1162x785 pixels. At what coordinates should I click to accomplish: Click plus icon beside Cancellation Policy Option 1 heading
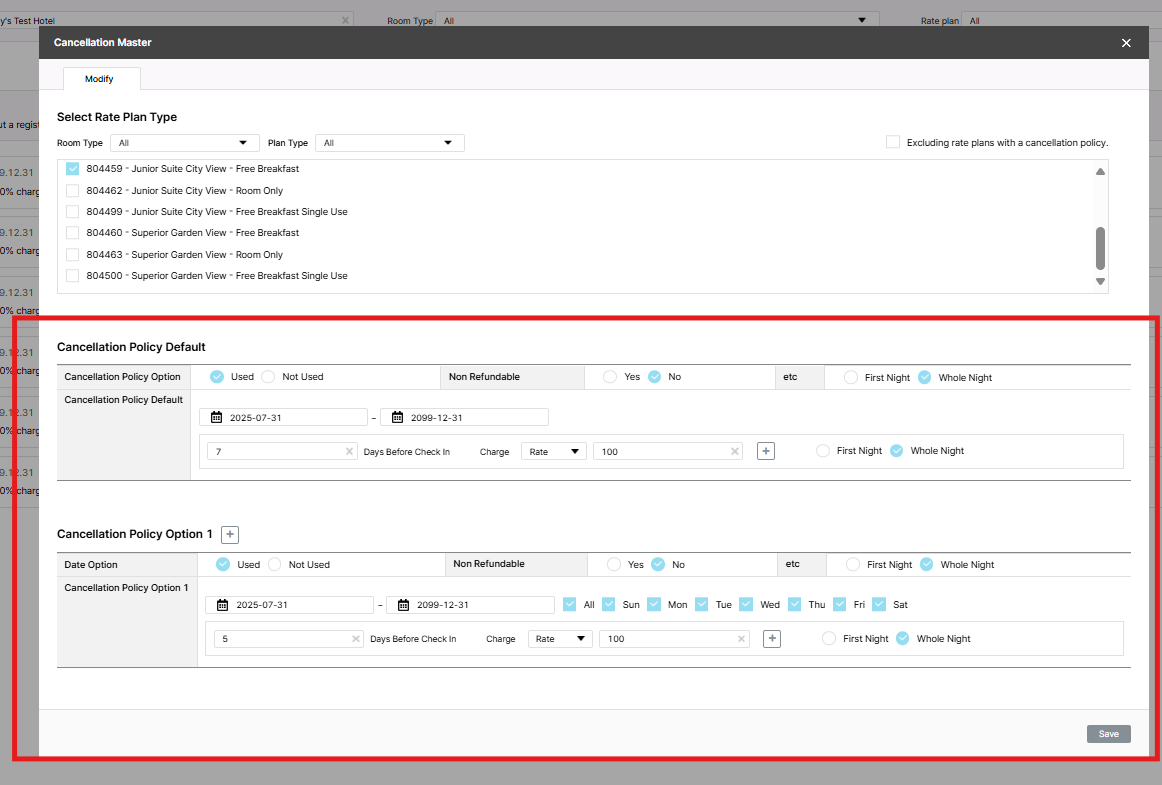tap(229, 535)
